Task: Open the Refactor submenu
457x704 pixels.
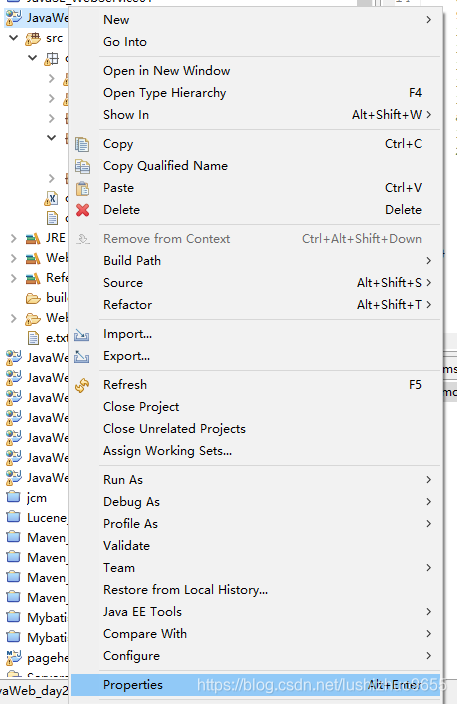Action: pos(256,304)
